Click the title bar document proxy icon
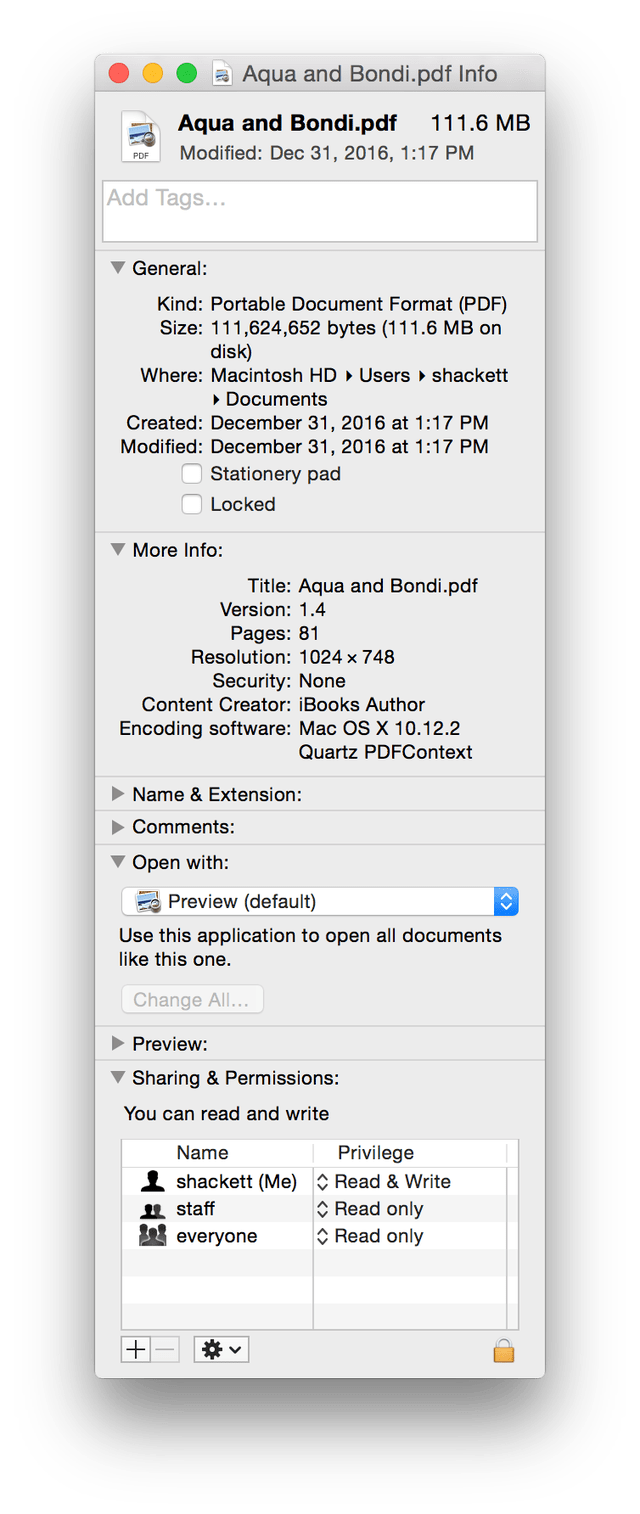640x1514 pixels. 223,74
